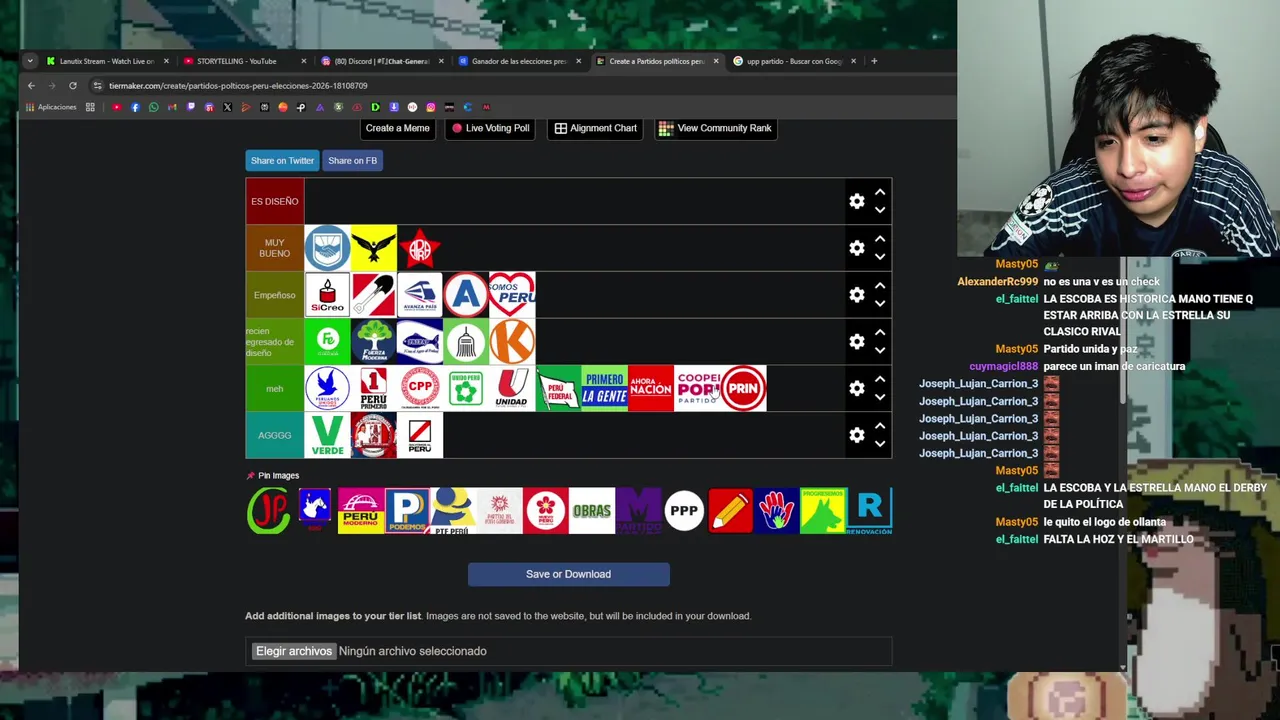Click Save or Download button
The height and width of the screenshot is (720, 1280).
[568, 574]
